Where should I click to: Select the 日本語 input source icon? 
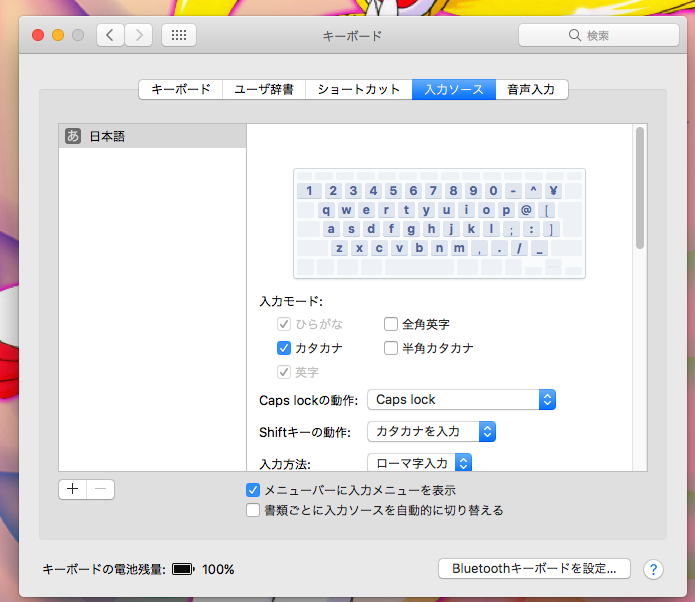pyautogui.click(x=72, y=136)
